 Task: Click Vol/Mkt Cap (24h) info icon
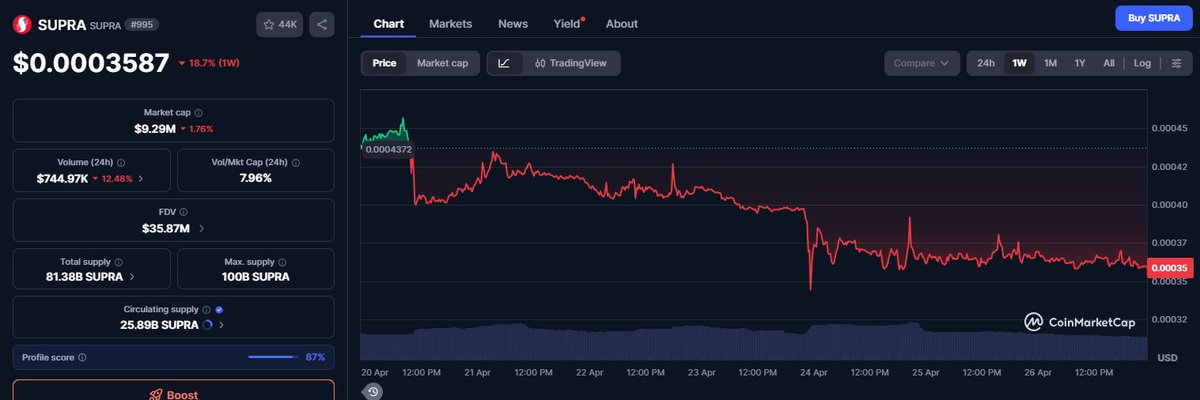pos(297,162)
